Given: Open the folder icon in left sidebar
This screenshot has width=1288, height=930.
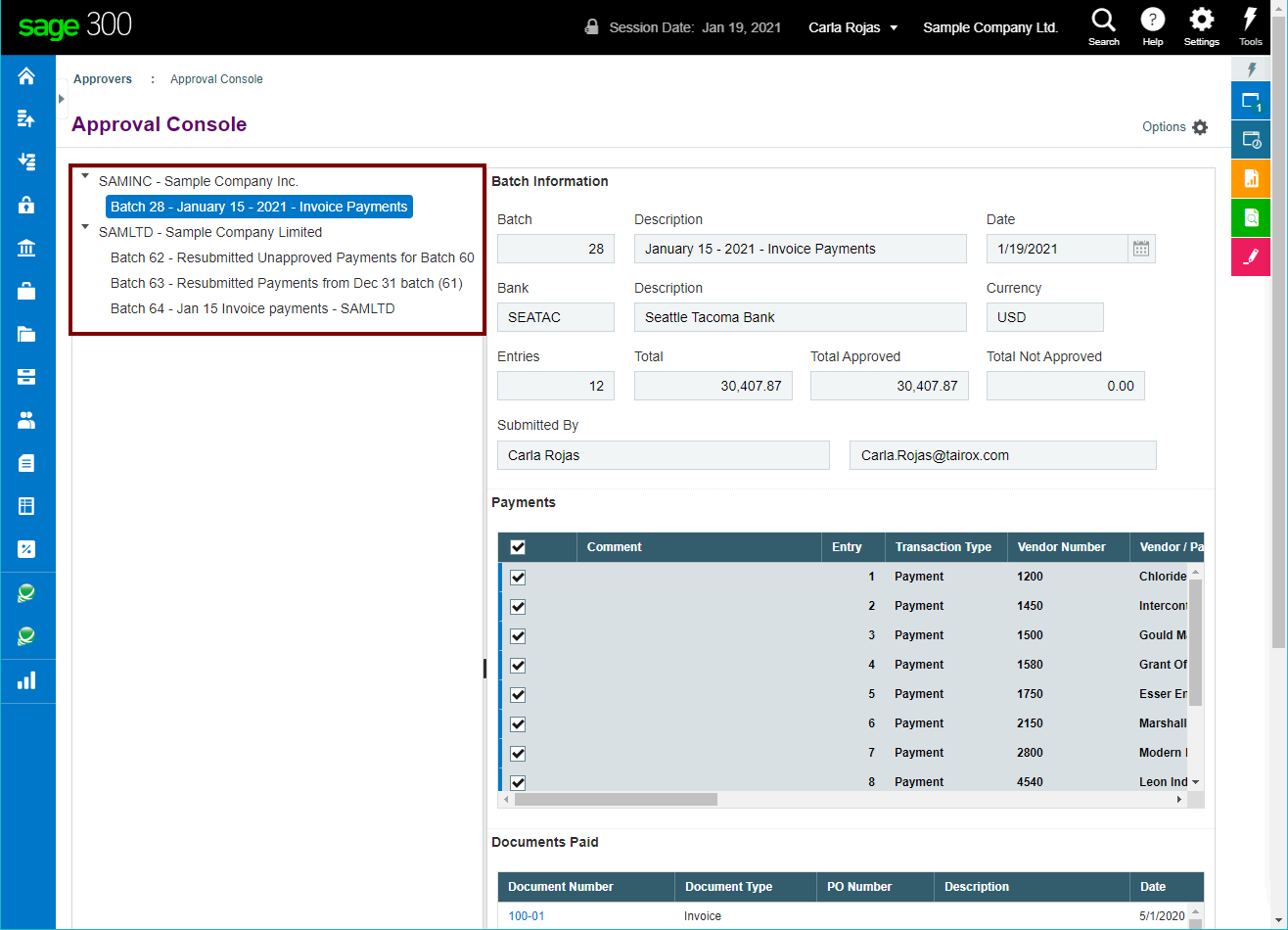Looking at the screenshot, I should (x=26, y=334).
